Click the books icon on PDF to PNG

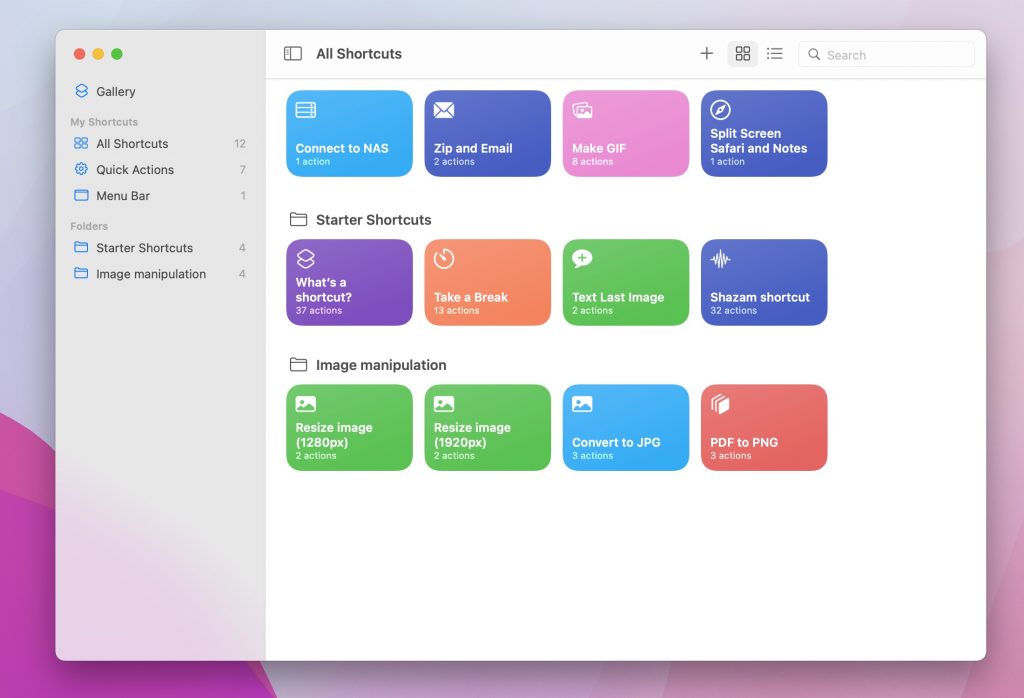(x=720, y=404)
